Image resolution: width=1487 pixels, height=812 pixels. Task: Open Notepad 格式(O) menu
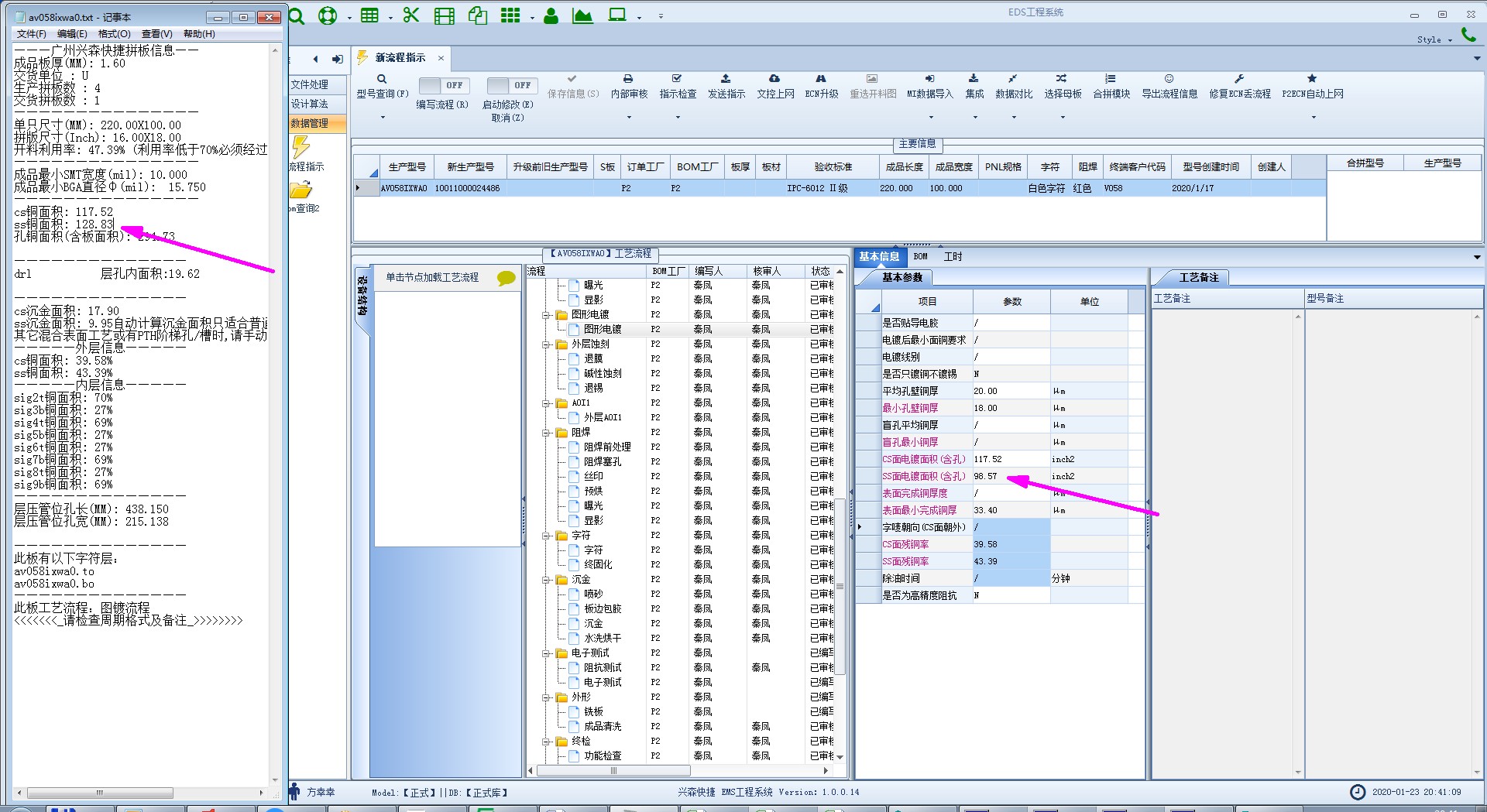coord(115,34)
